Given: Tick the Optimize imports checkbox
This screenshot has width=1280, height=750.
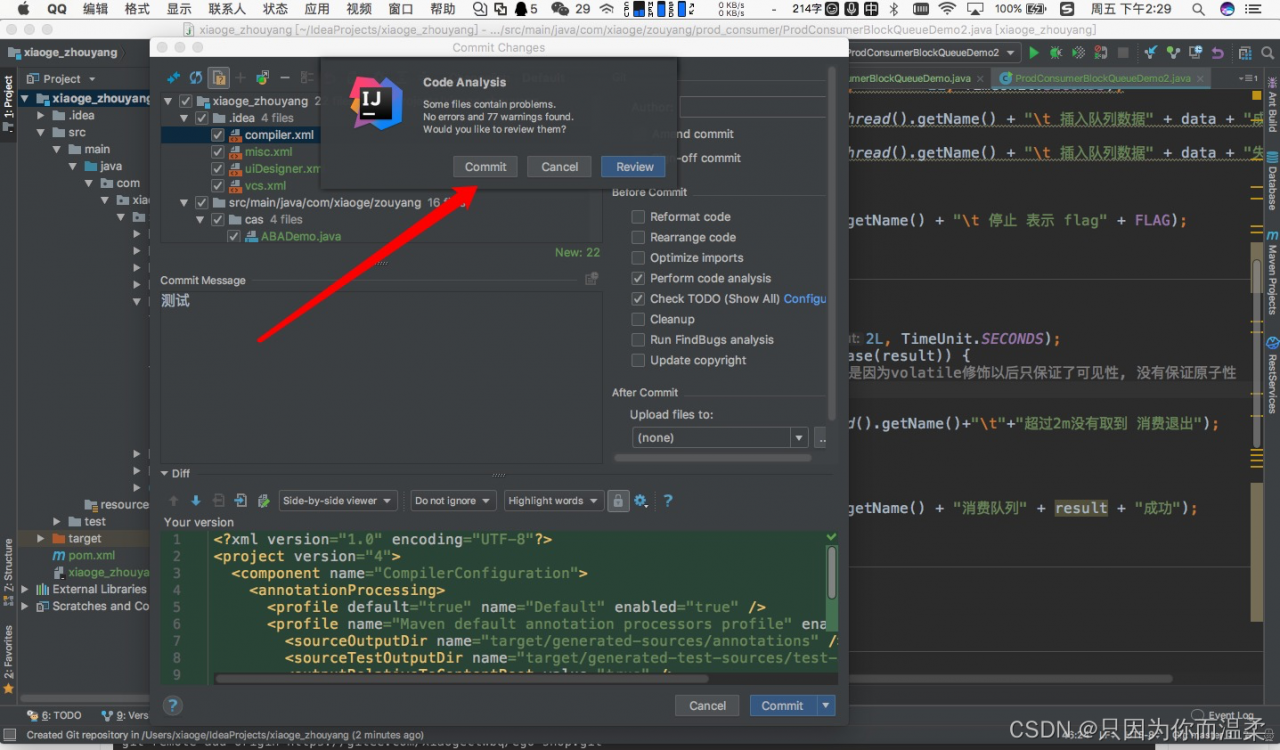Looking at the screenshot, I should click(x=638, y=258).
